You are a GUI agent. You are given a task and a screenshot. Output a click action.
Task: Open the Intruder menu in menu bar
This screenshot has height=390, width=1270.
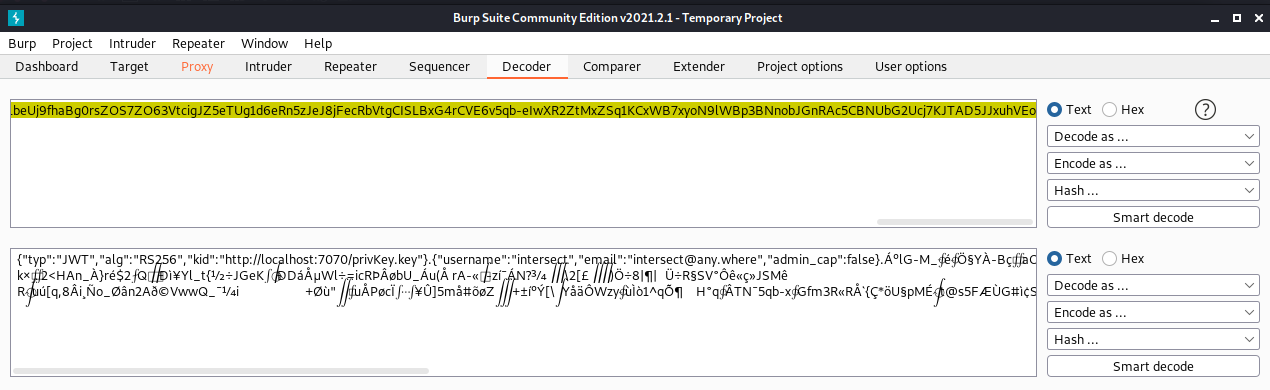click(x=132, y=44)
